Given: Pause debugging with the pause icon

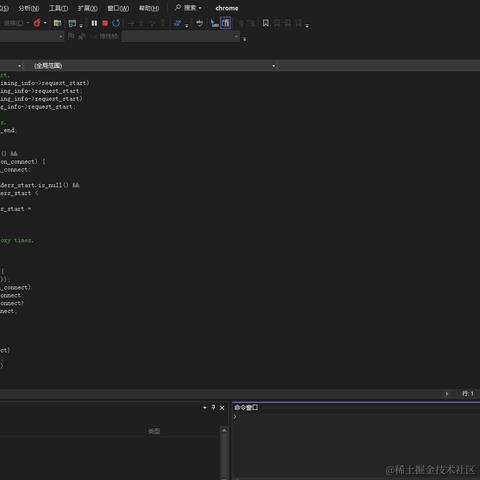Looking at the screenshot, I should 94,23.
